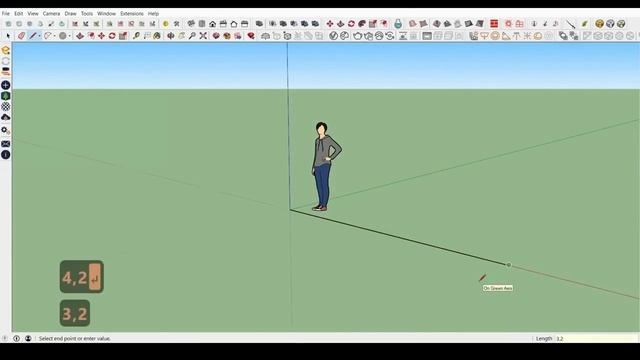Select the Offset tool in second toolbar row
This screenshot has width=640, height=360.
(91, 36)
